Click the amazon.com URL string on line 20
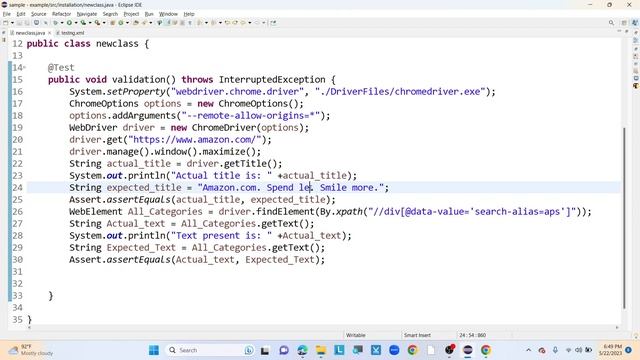The width and height of the screenshot is (640, 360). [195, 140]
